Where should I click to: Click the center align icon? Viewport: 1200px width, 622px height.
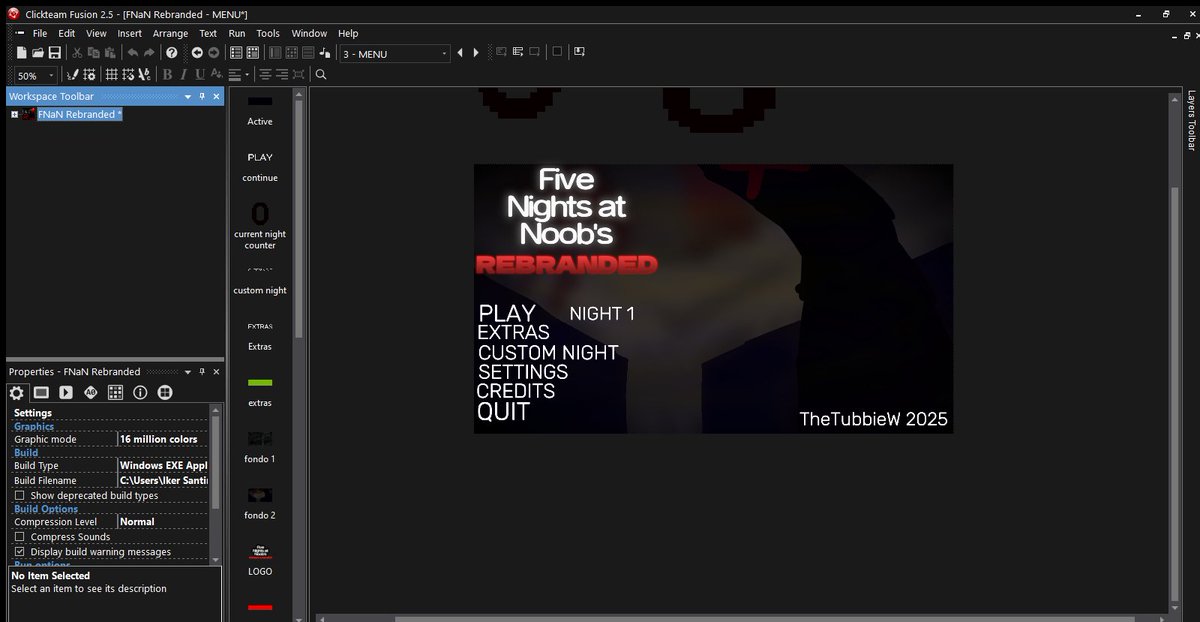[x=265, y=75]
